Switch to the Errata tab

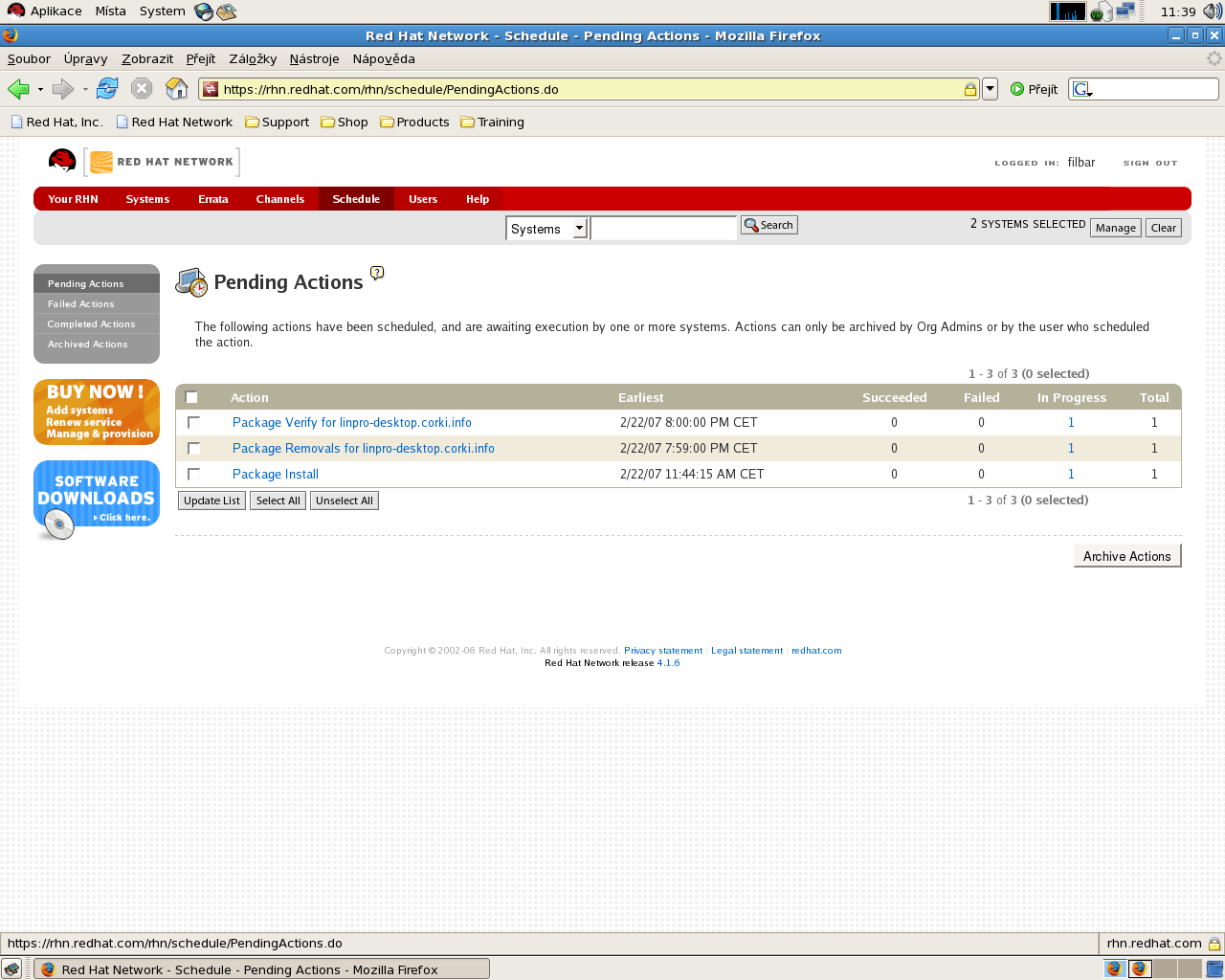[213, 199]
